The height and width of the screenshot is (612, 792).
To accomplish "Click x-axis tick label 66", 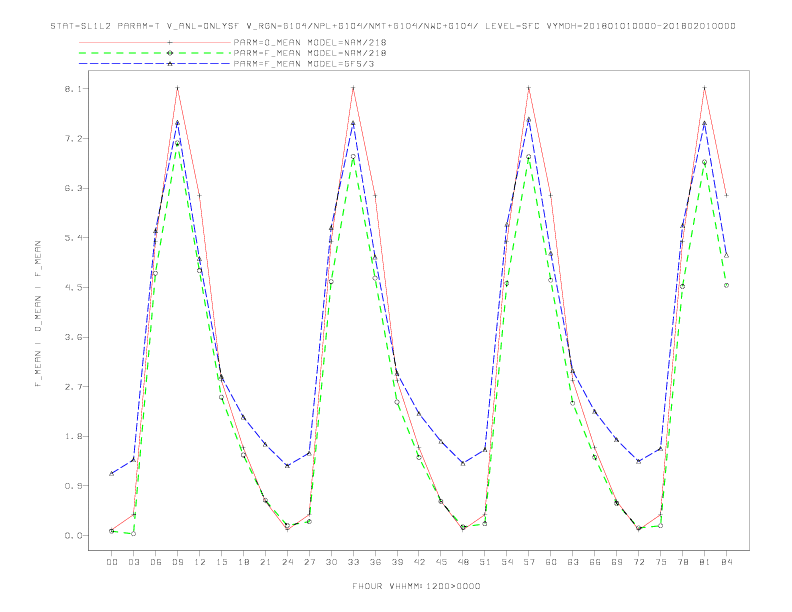I will [595, 562].
